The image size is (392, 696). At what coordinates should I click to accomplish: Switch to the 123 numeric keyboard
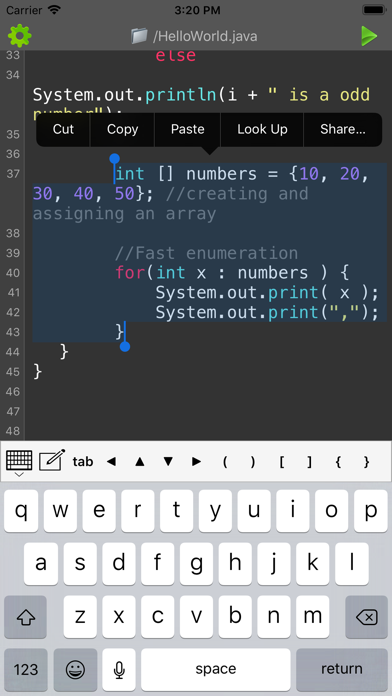coord(26,669)
